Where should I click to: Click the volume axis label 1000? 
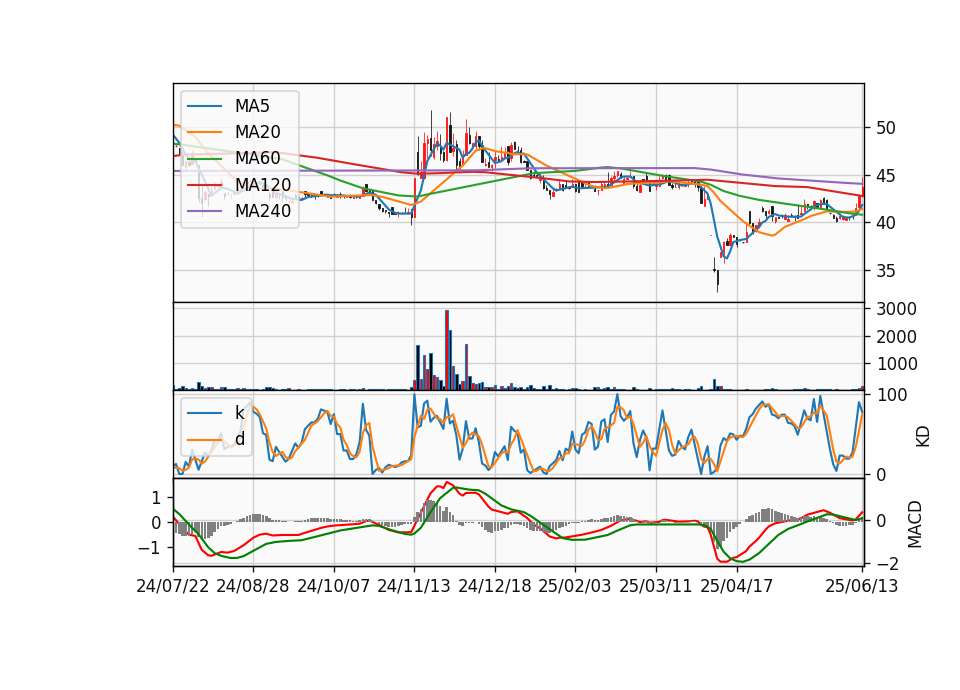pyautogui.click(x=896, y=364)
